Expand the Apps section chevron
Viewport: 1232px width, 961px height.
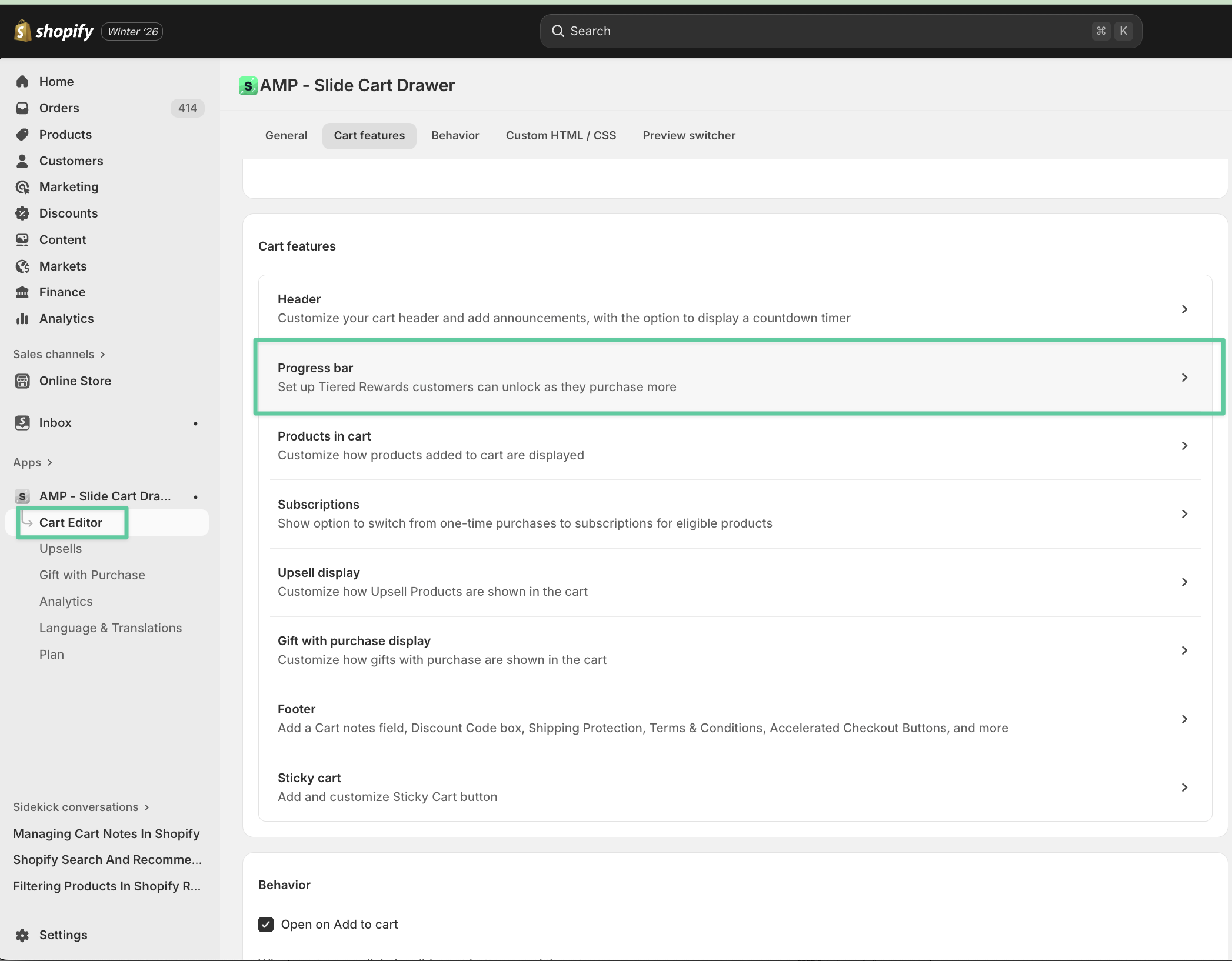coord(49,462)
